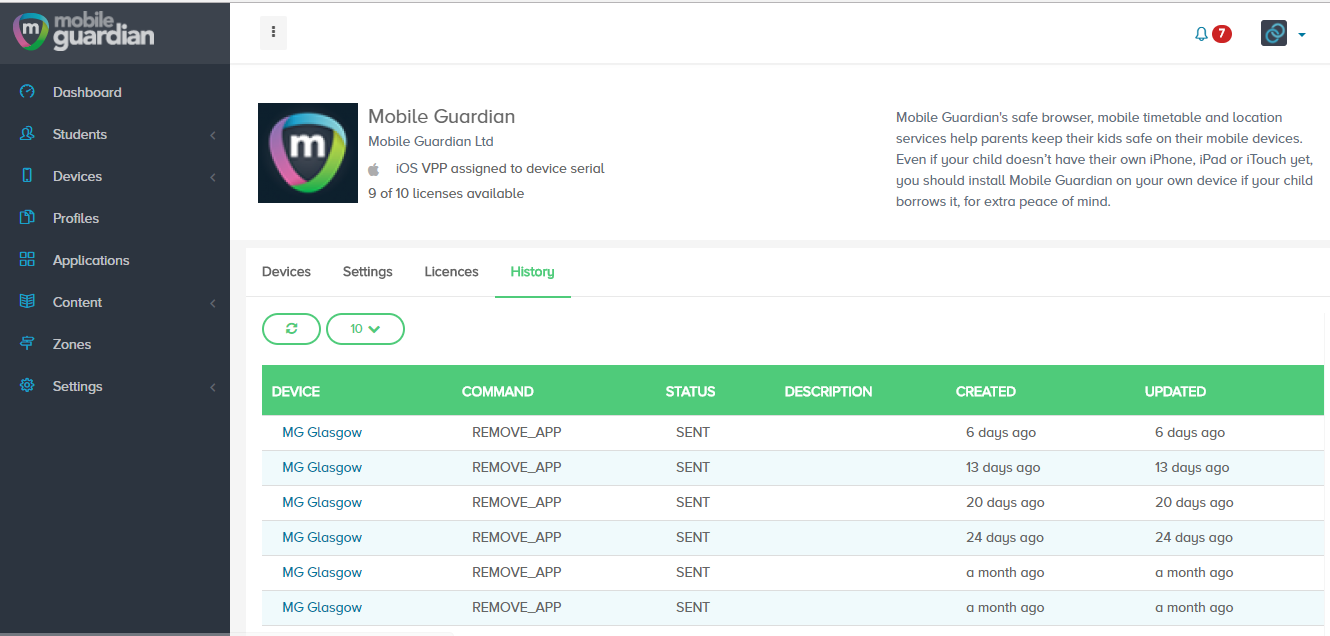Viewport: 1330px width, 636px height.
Task: Click SENT status in the 20 days ago row
Action: pyautogui.click(x=693, y=503)
